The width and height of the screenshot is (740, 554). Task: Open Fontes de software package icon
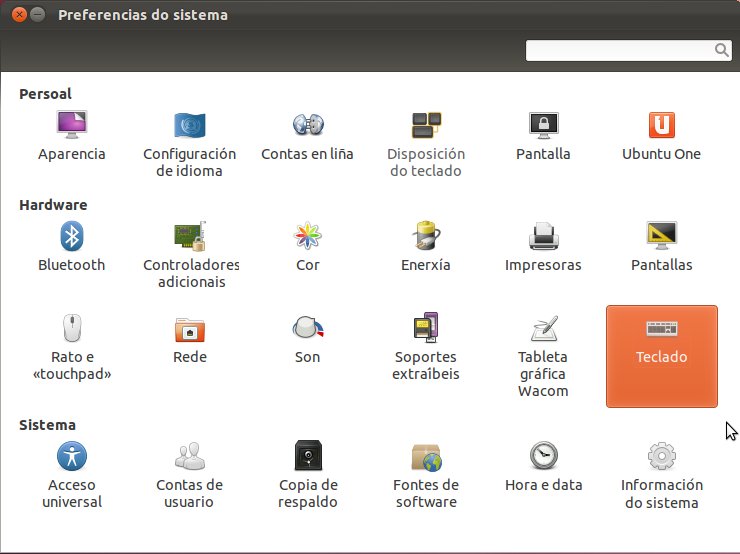(427, 457)
